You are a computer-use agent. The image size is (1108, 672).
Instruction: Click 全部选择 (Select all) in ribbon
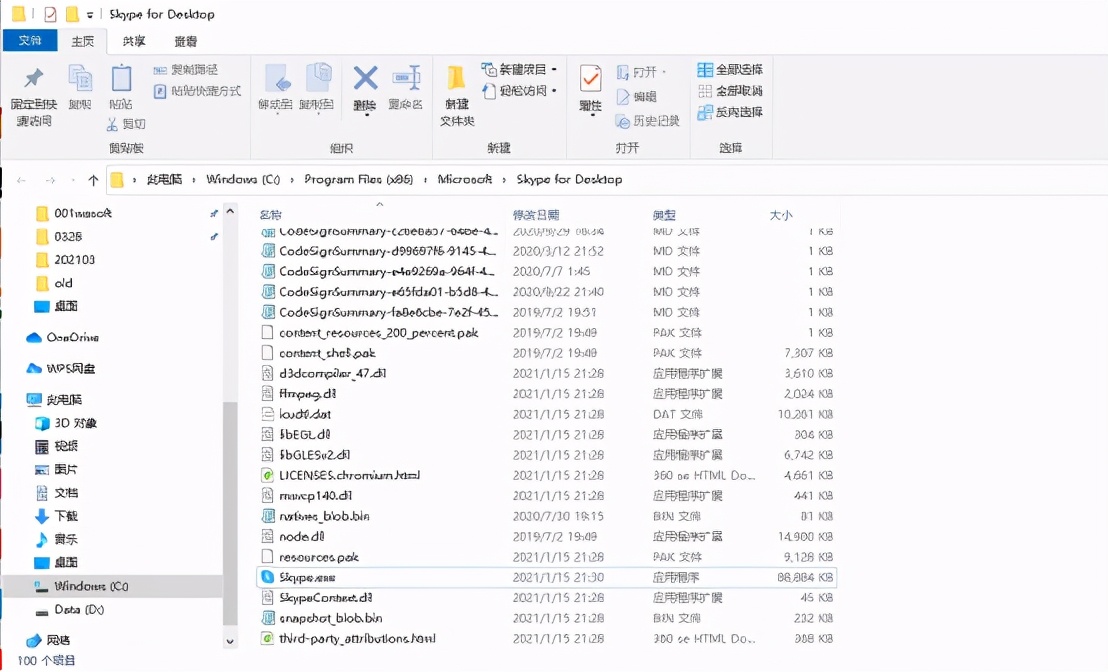pyautogui.click(x=728, y=70)
